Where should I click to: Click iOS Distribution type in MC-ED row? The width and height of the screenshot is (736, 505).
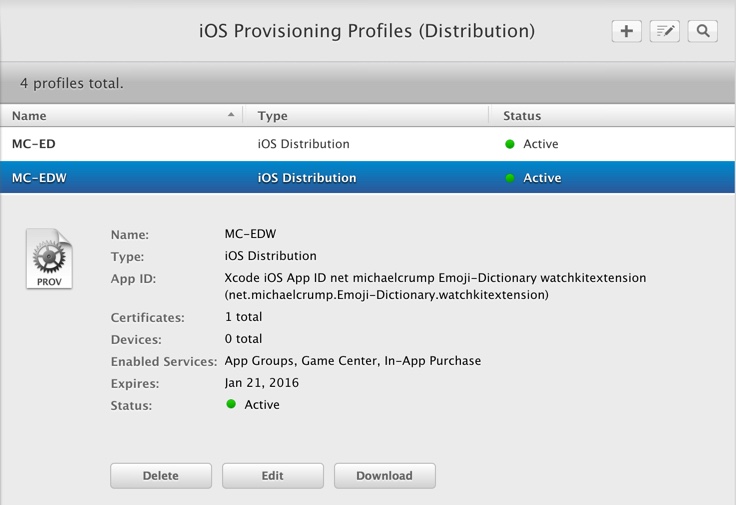point(303,144)
